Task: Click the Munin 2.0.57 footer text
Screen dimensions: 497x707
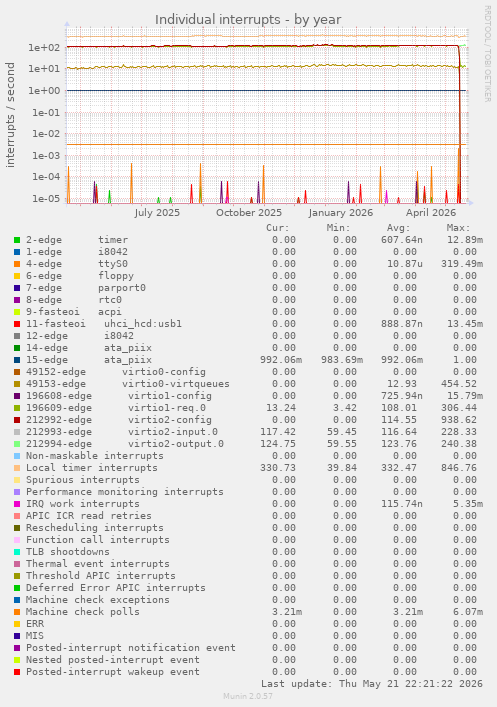Action: 248,696
